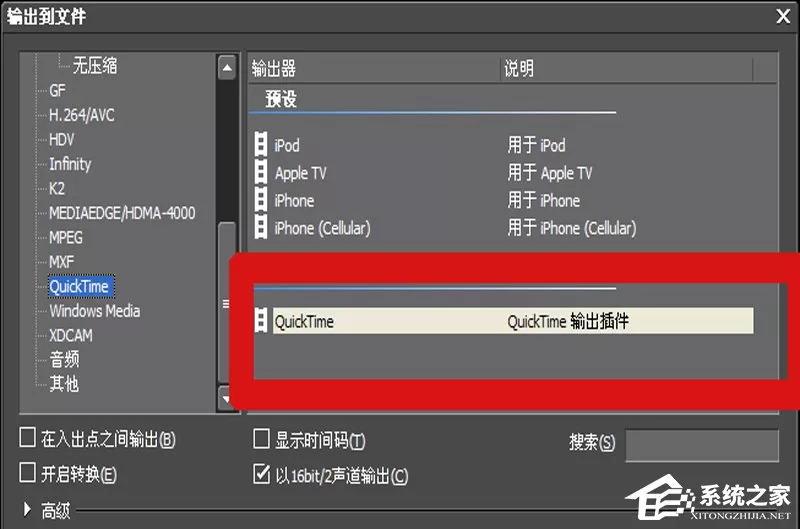800x529 pixels.
Task: Click the film icon beside iPod preset
Action: 261,145
